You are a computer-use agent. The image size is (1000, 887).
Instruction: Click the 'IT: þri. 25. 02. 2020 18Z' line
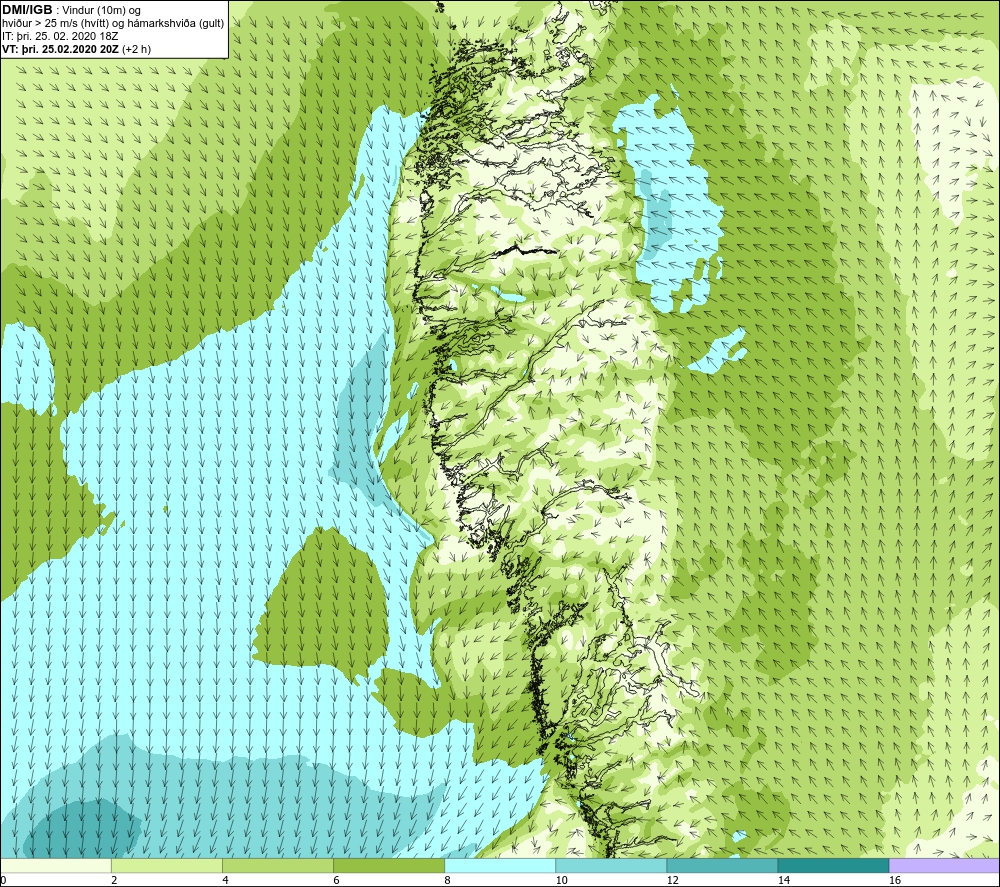[60, 36]
